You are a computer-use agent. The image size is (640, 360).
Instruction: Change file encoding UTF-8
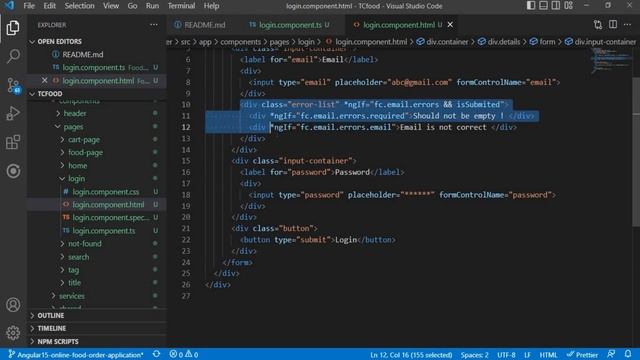click(x=506, y=355)
